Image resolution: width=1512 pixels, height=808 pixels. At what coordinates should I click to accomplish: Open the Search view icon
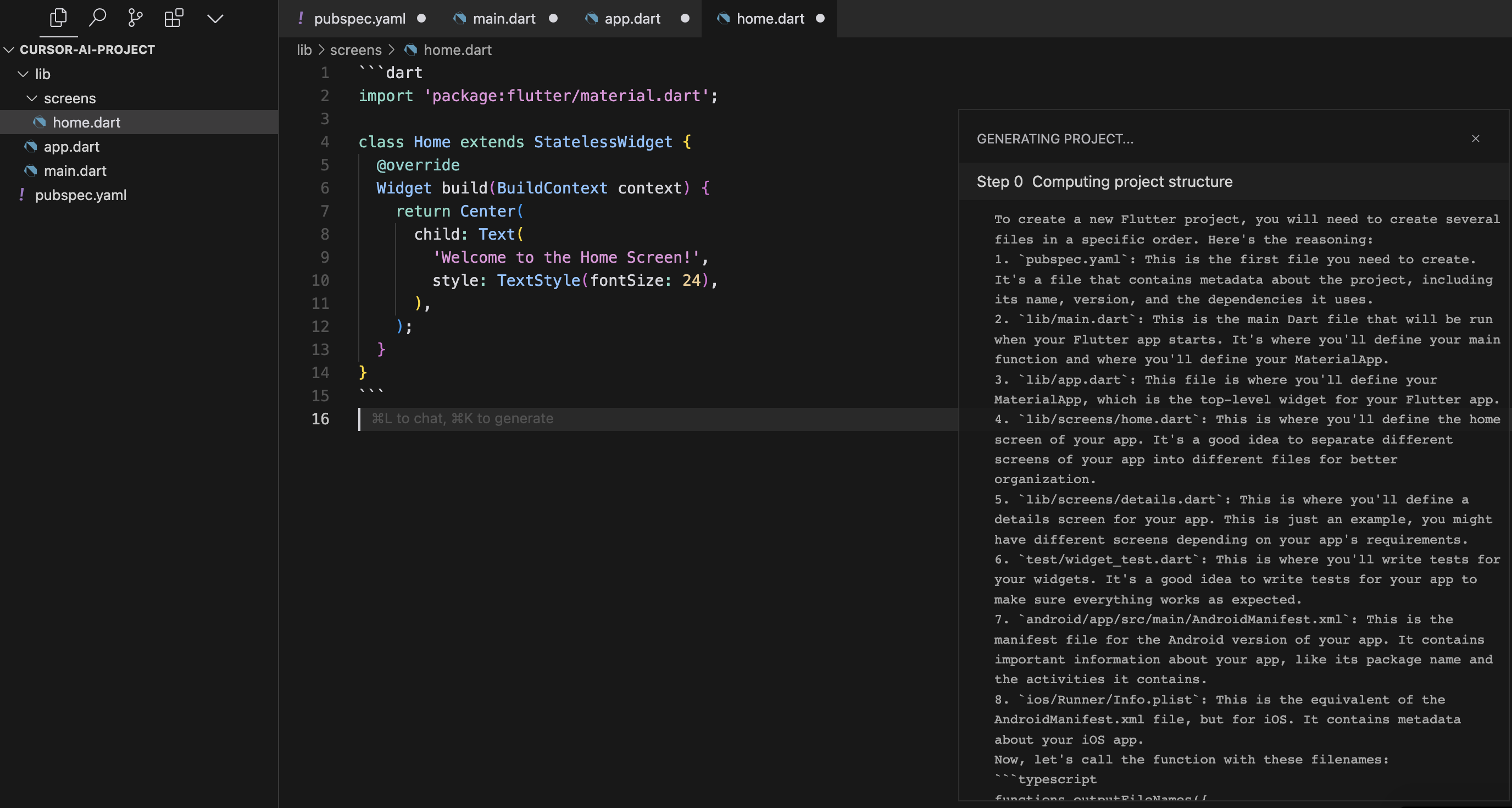[x=97, y=18]
